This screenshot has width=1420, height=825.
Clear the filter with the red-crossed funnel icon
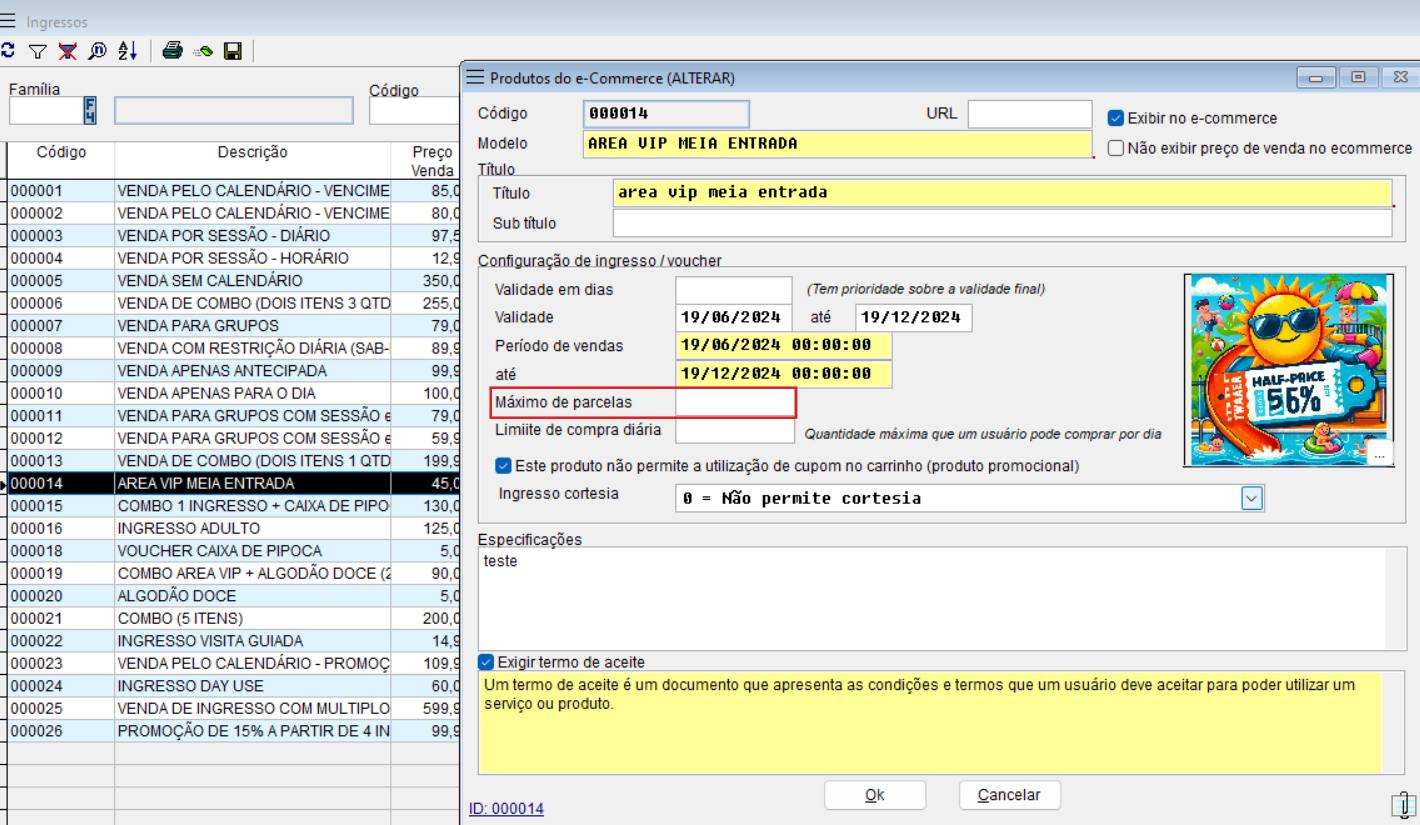[67, 51]
